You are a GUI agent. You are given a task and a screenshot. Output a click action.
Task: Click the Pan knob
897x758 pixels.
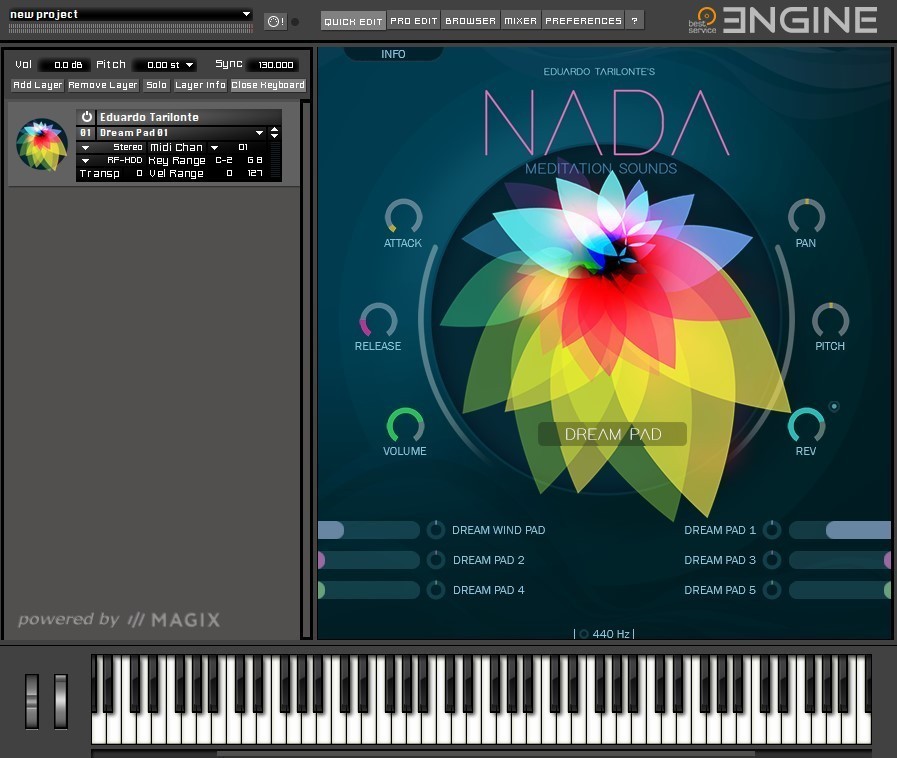(x=806, y=217)
